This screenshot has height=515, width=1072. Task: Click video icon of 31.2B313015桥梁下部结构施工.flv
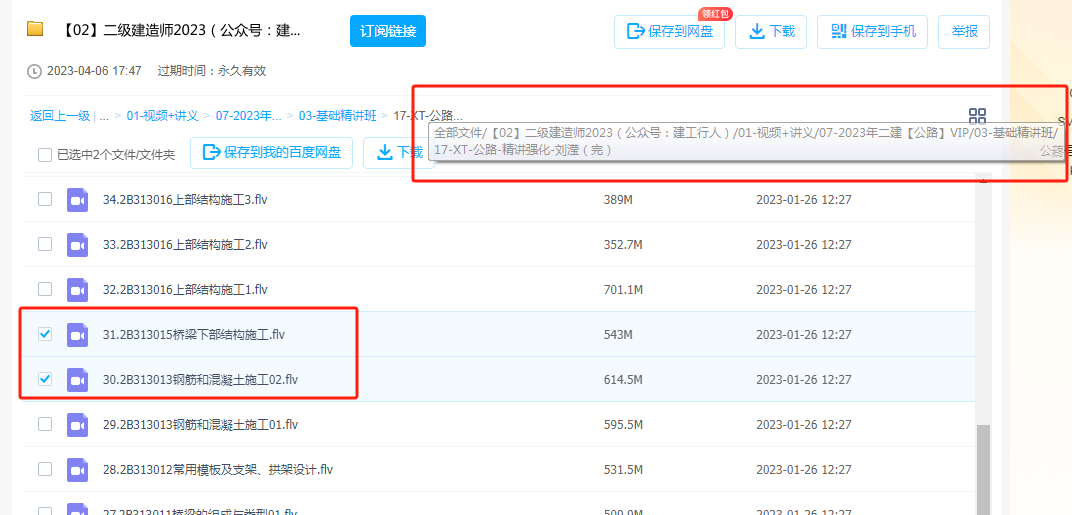coord(77,335)
